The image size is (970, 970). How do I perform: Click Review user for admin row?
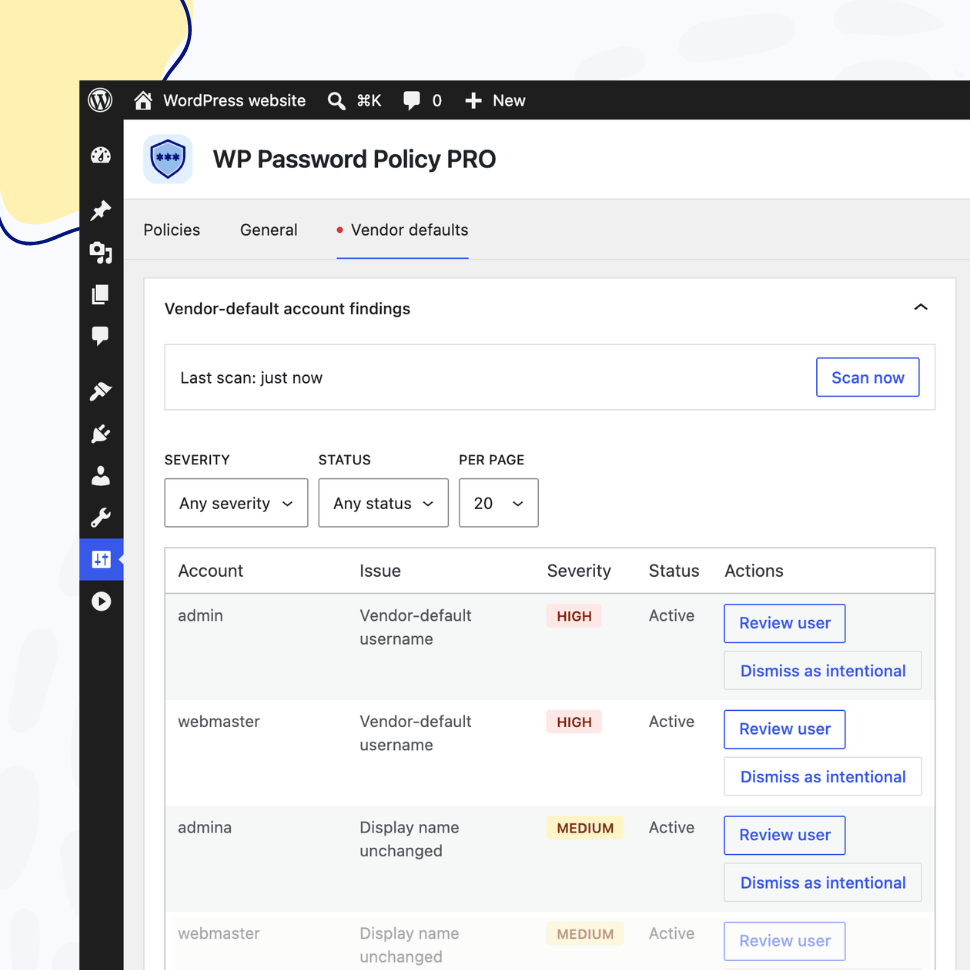[x=784, y=624]
